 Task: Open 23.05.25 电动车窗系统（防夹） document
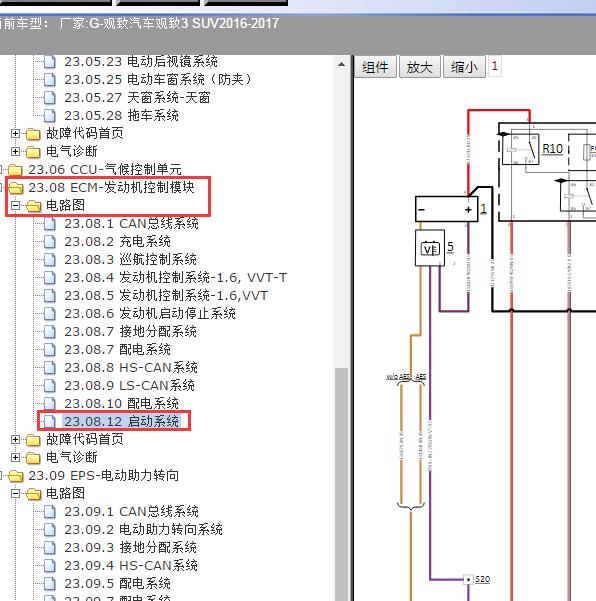pos(158,79)
